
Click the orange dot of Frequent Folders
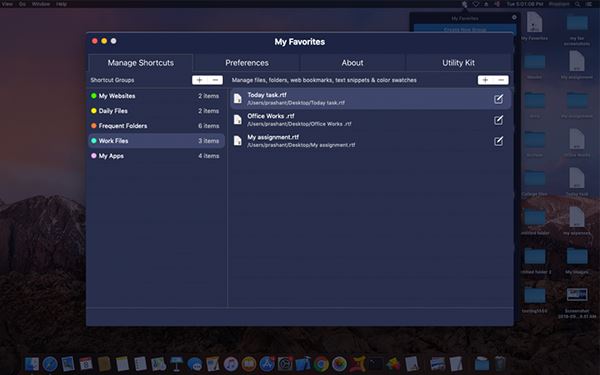(x=93, y=126)
